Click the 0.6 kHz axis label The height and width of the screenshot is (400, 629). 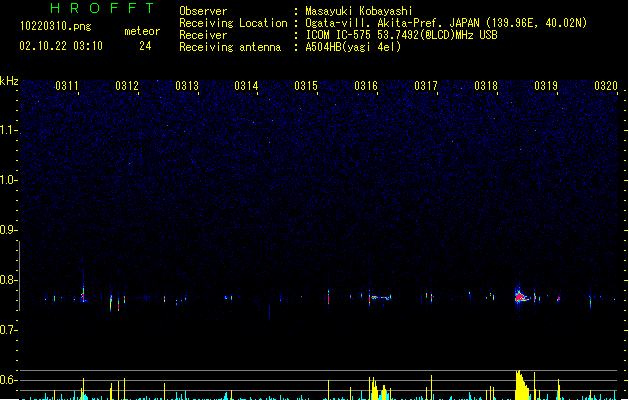(x=7, y=380)
